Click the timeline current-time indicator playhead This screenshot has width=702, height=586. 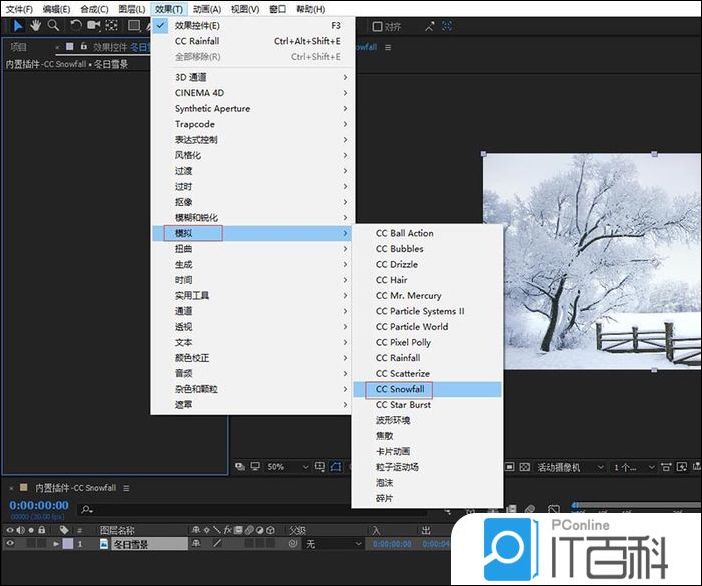574,506
